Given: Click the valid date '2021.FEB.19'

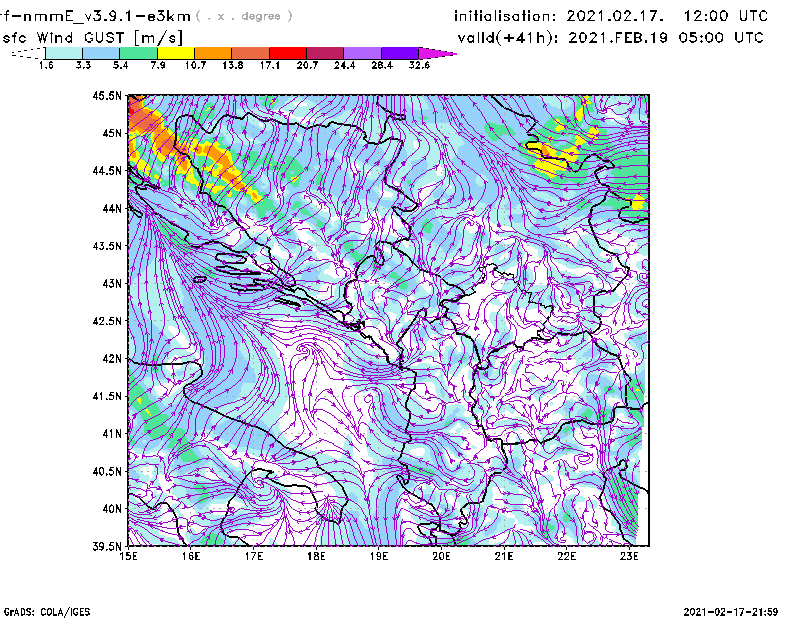Looking at the screenshot, I should (618, 38).
